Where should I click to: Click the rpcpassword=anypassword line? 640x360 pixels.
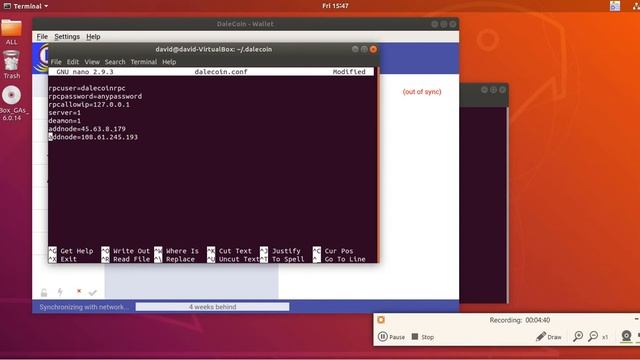95,96
